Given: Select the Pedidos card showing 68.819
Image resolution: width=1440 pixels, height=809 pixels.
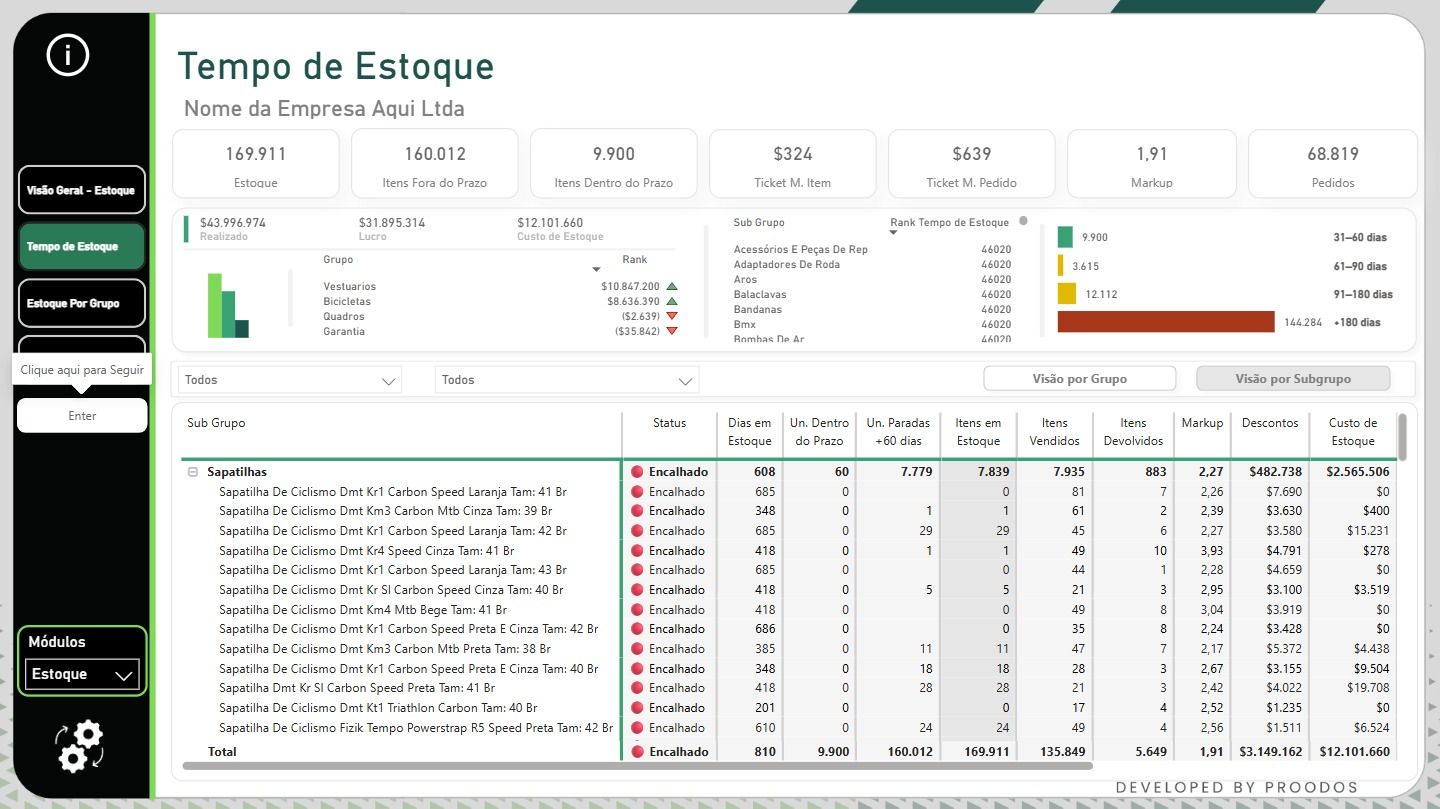Looking at the screenshot, I should point(1333,164).
